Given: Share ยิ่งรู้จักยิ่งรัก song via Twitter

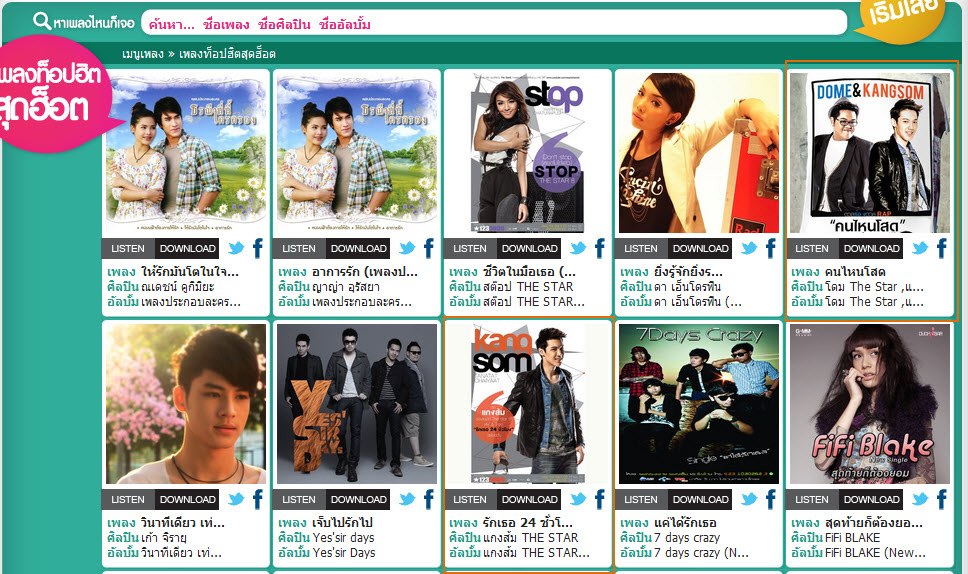Looking at the screenshot, I should coord(749,249).
